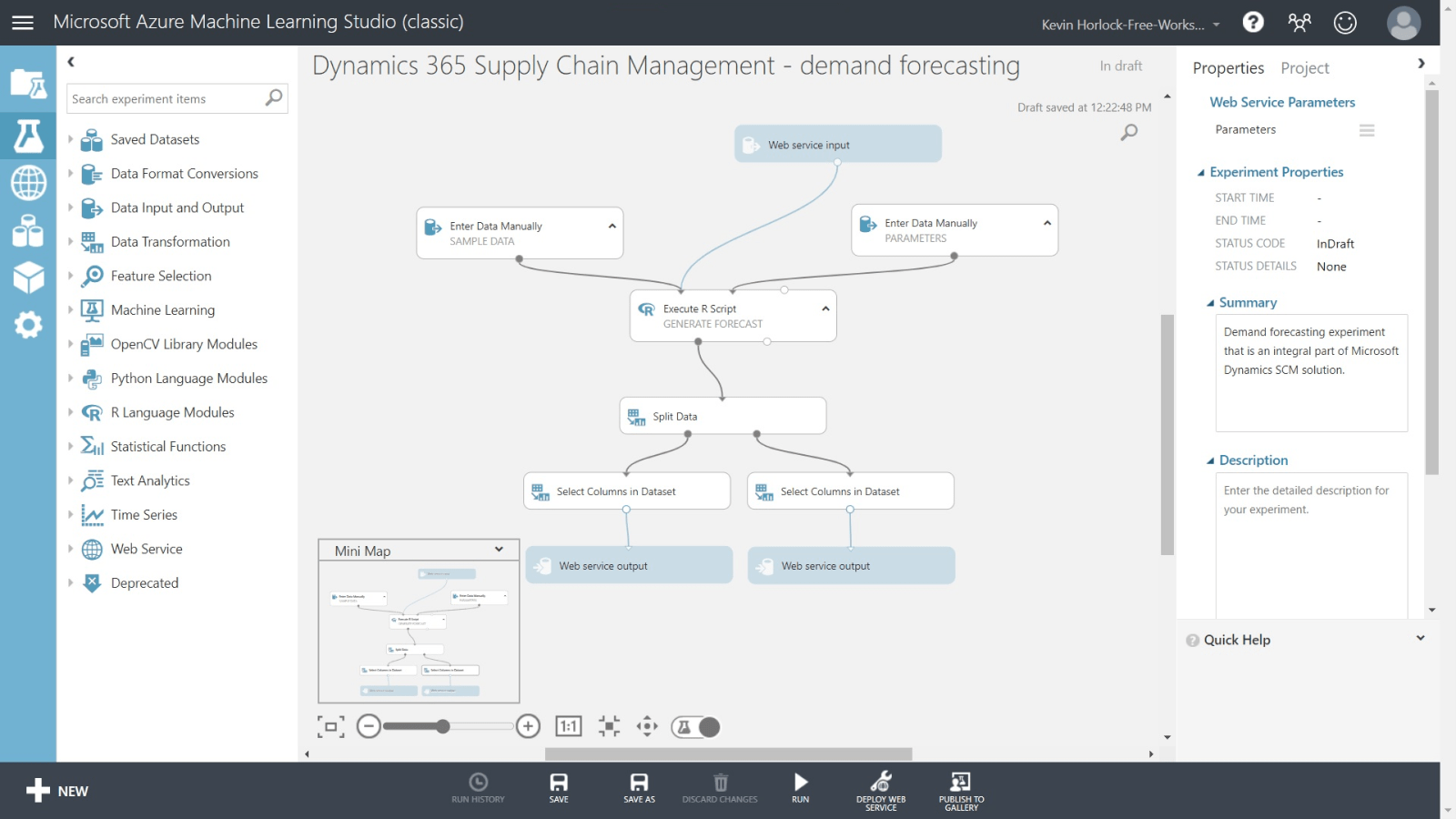The width and height of the screenshot is (1456, 819).
Task: Click the Run play icon
Action: click(800, 788)
